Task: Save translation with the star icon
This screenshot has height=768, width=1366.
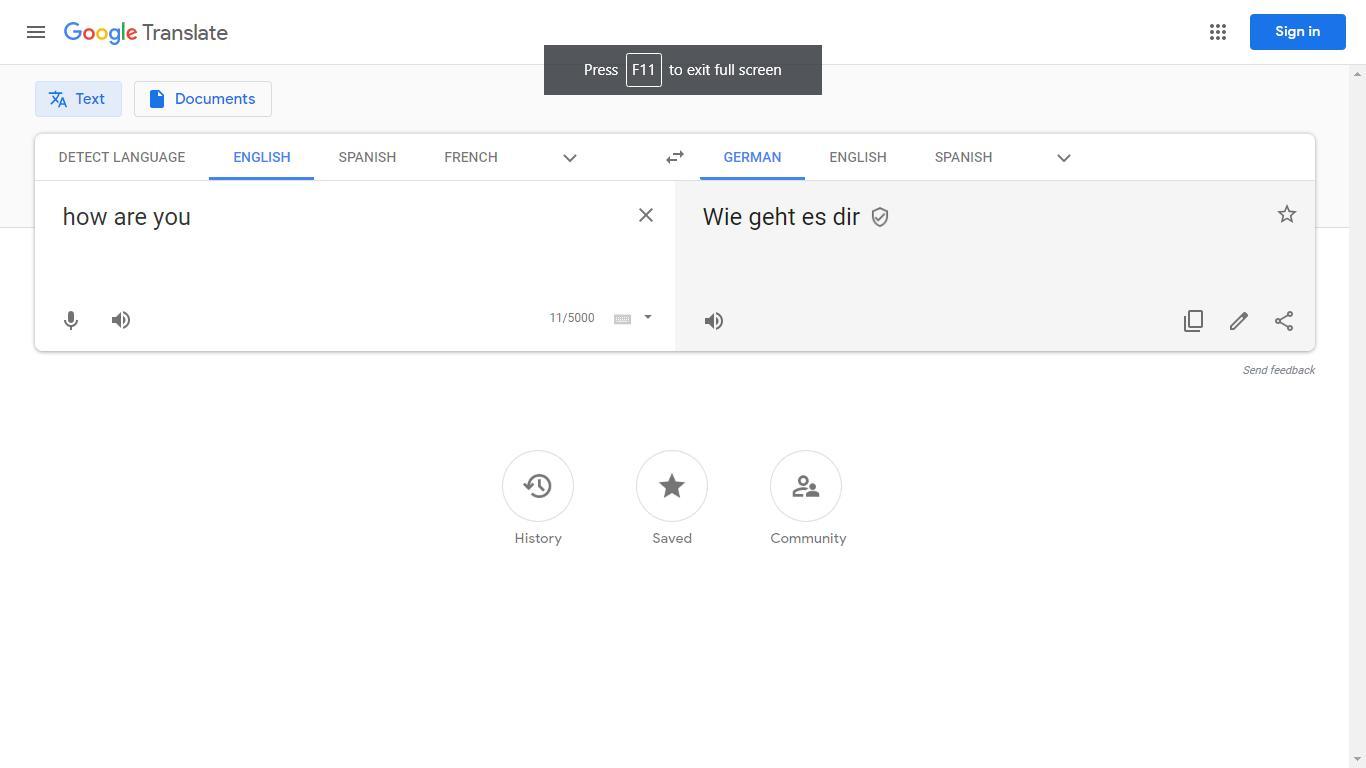Action: pos(1287,215)
